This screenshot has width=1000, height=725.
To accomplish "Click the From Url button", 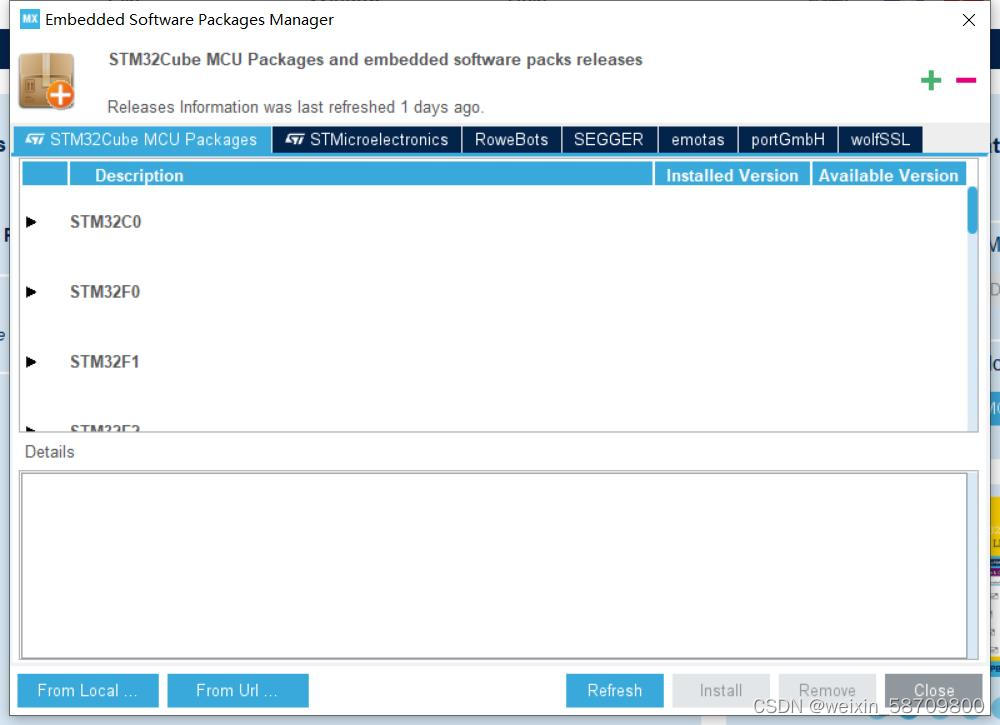I will 238,691.
